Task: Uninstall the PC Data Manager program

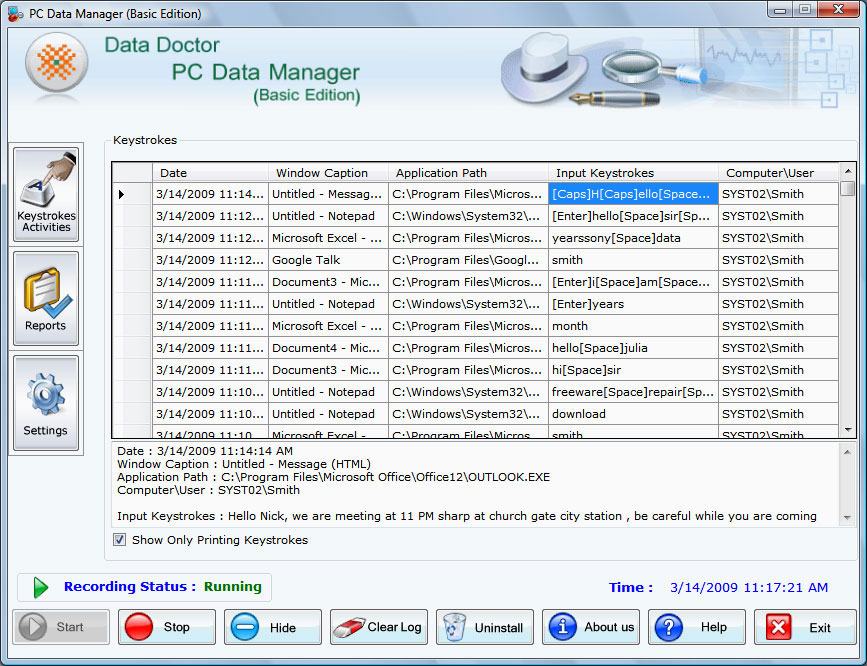Action: (484, 627)
